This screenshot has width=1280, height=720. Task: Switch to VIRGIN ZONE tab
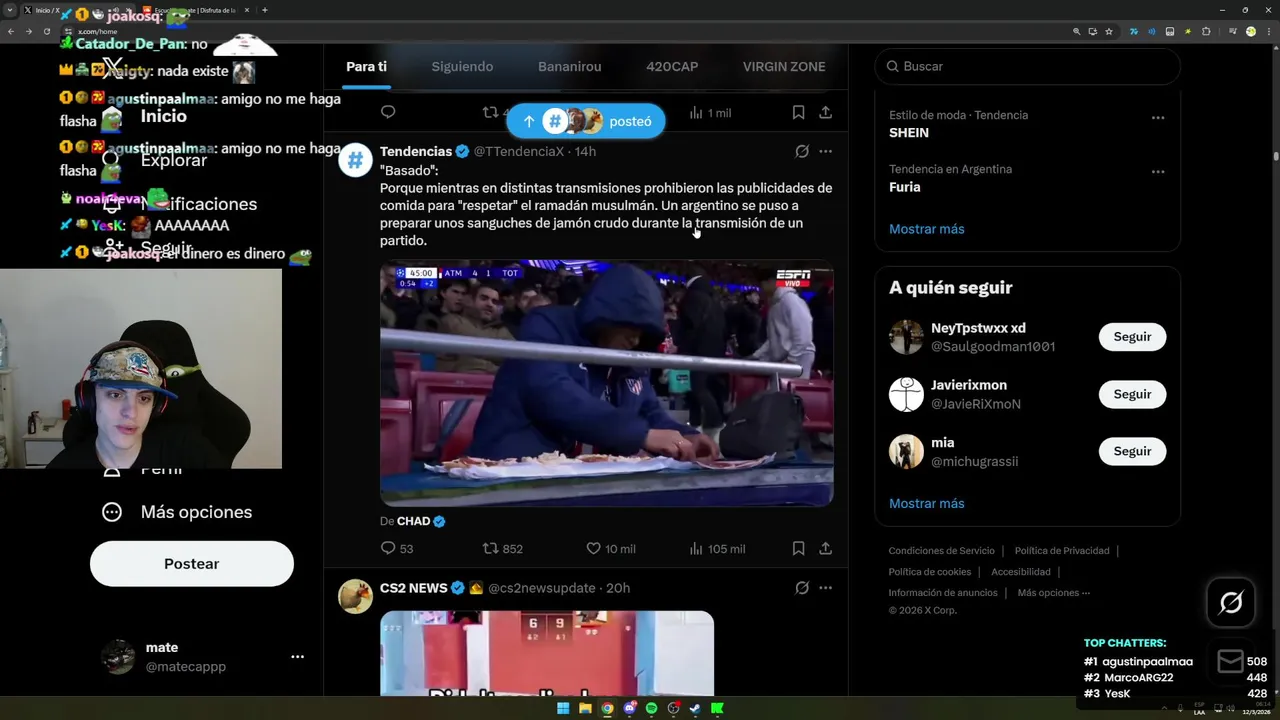coord(784,66)
